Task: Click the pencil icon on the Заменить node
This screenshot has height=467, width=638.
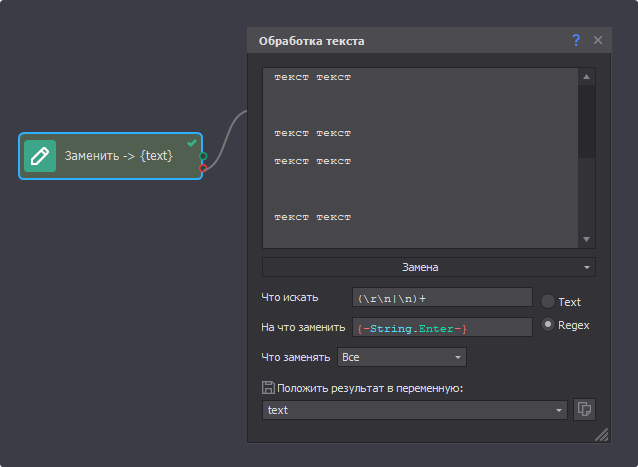Action: [x=40, y=156]
